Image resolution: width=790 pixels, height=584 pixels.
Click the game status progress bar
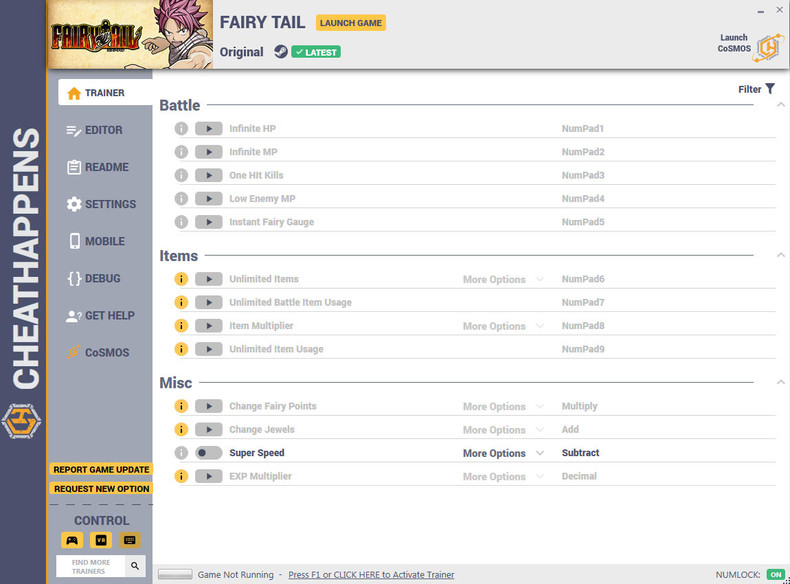[175, 574]
